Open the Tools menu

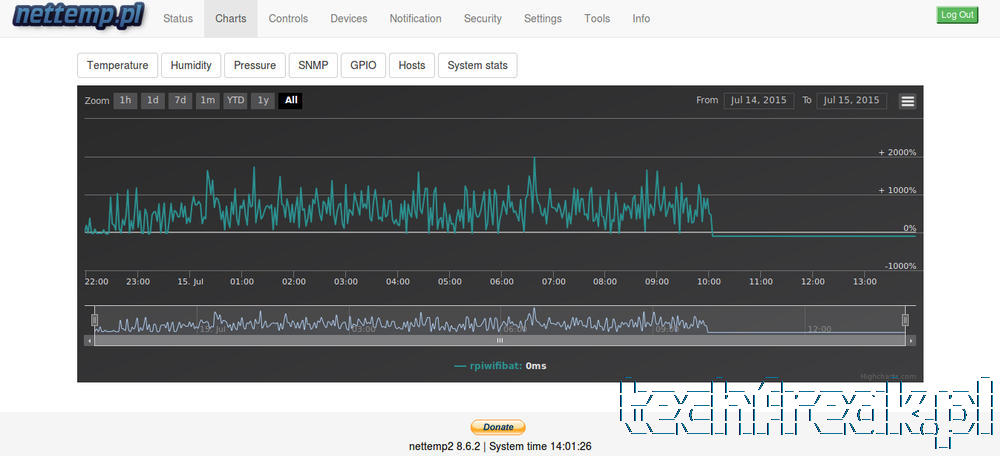(597, 18)
